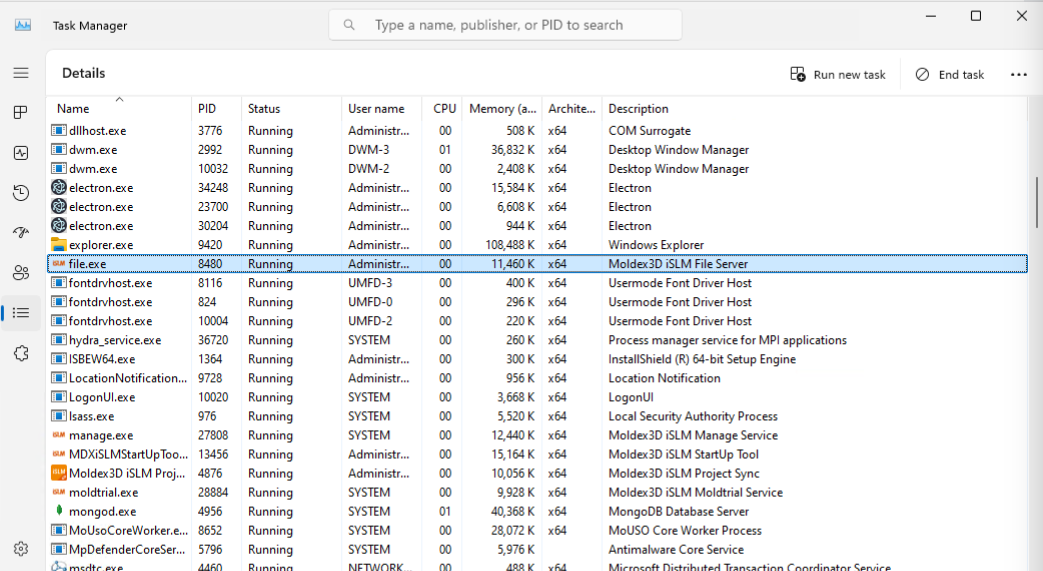Click description Moldex3D iSLM Moldtrial Service
This screenshot has height=571, width=1043.
pos(695,492)
